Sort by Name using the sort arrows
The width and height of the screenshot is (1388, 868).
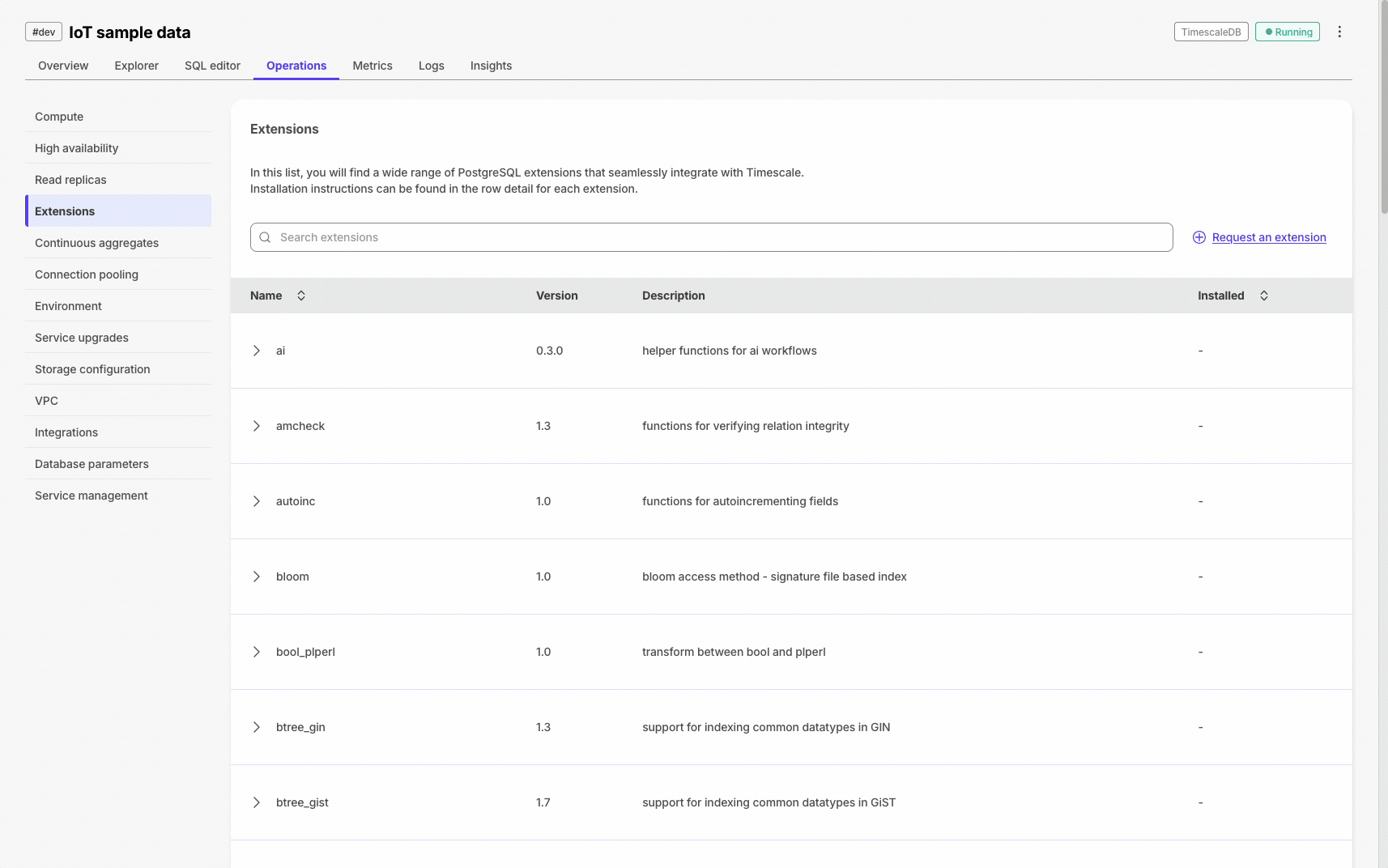301,296
